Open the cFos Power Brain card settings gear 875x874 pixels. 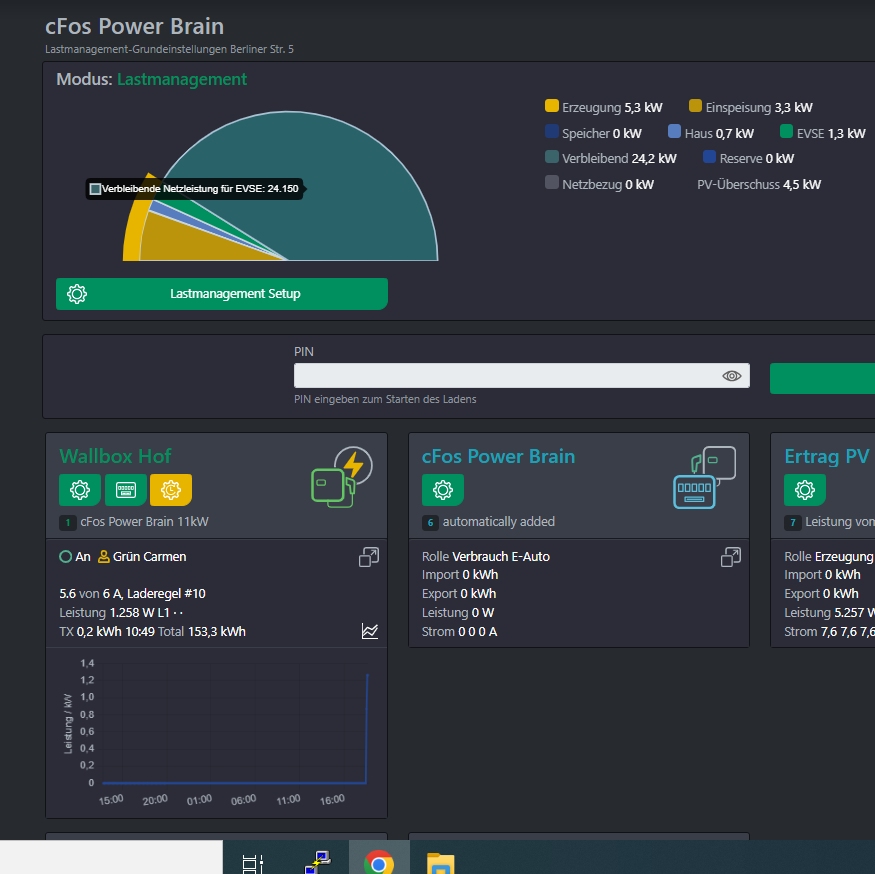(443, 489)
